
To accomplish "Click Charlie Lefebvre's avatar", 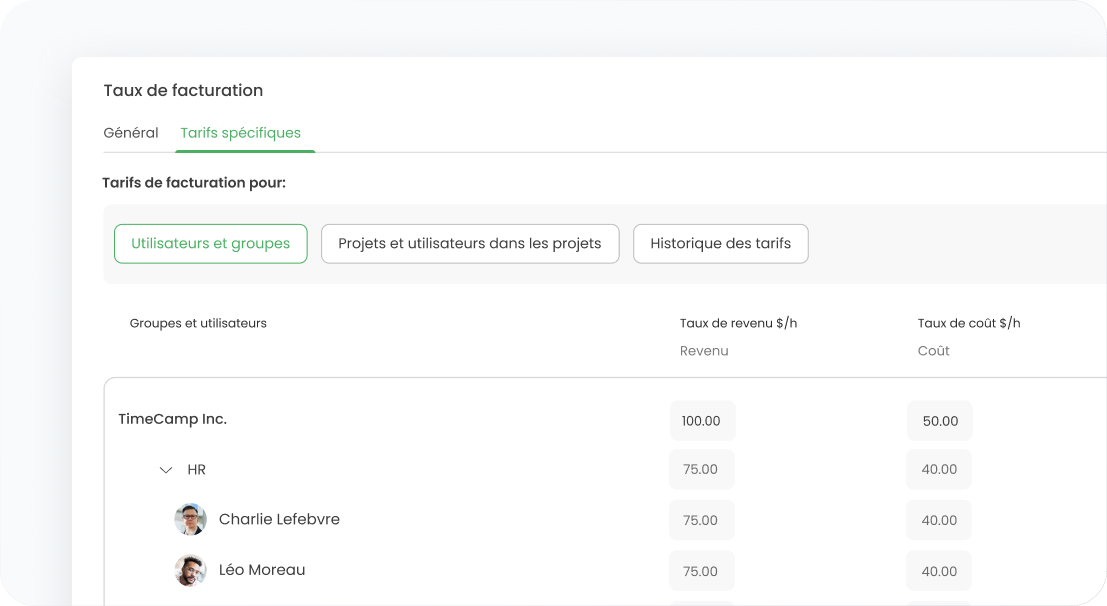I will (x=191, y=520).
